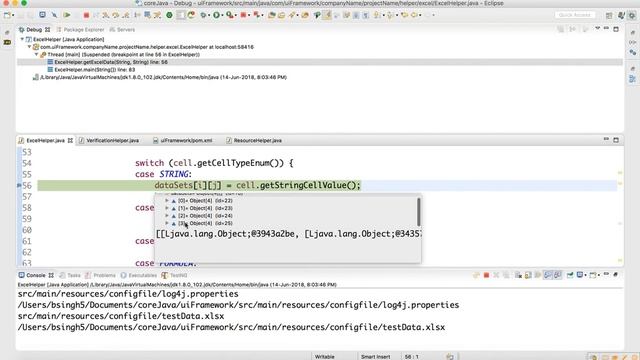The image size is (640, 360).
Task: Collapse the com.uiFramework ExcelHelper at localhost node
Action: 29,47
